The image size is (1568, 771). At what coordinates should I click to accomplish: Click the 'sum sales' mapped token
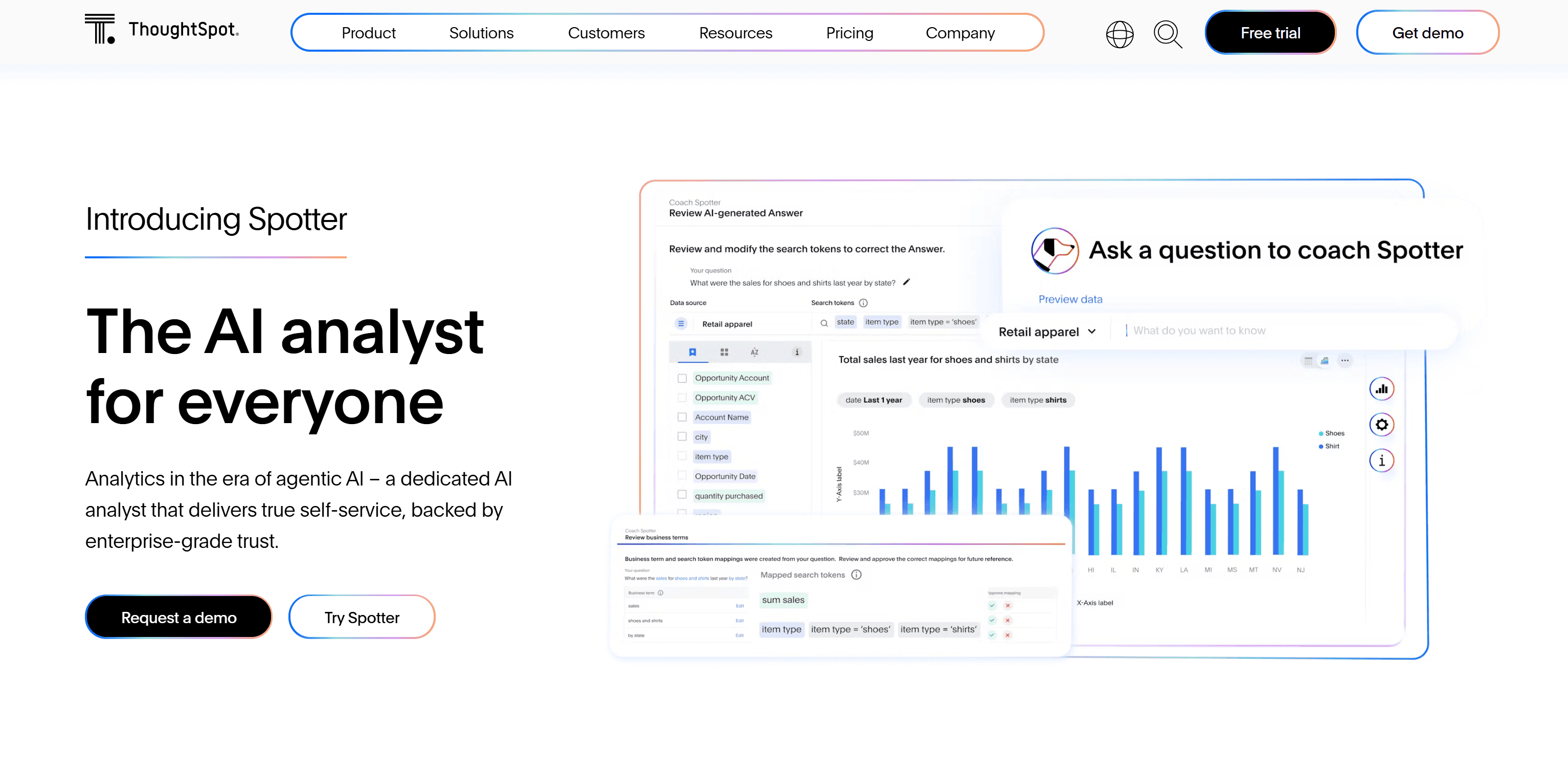coord(783,600)
